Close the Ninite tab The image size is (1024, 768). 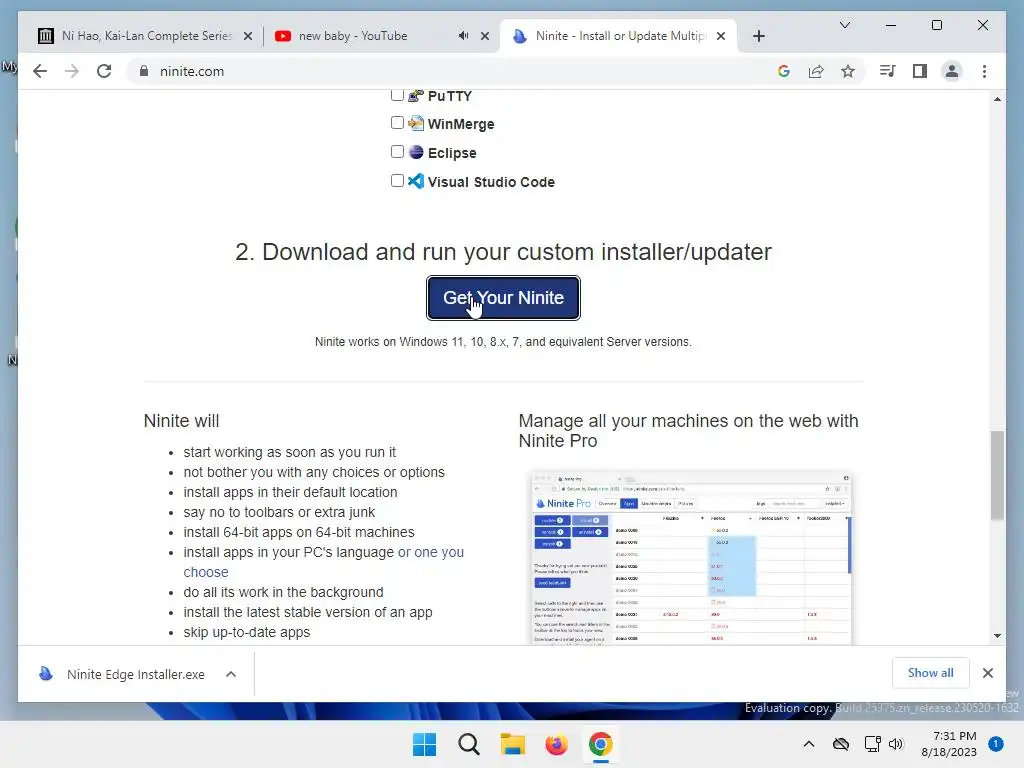(720, 37)
